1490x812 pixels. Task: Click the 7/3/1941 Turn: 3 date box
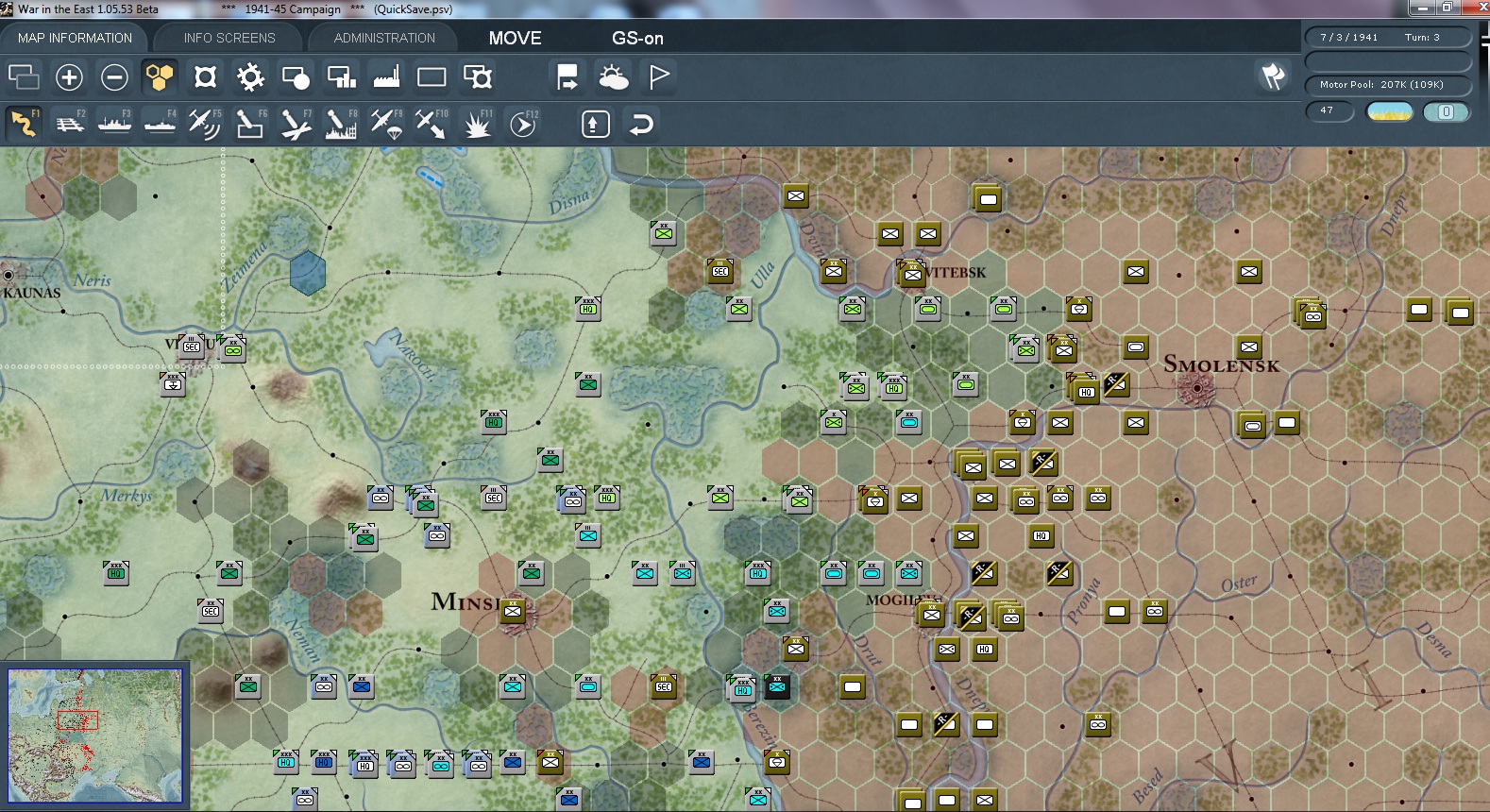click(1388, 38)
